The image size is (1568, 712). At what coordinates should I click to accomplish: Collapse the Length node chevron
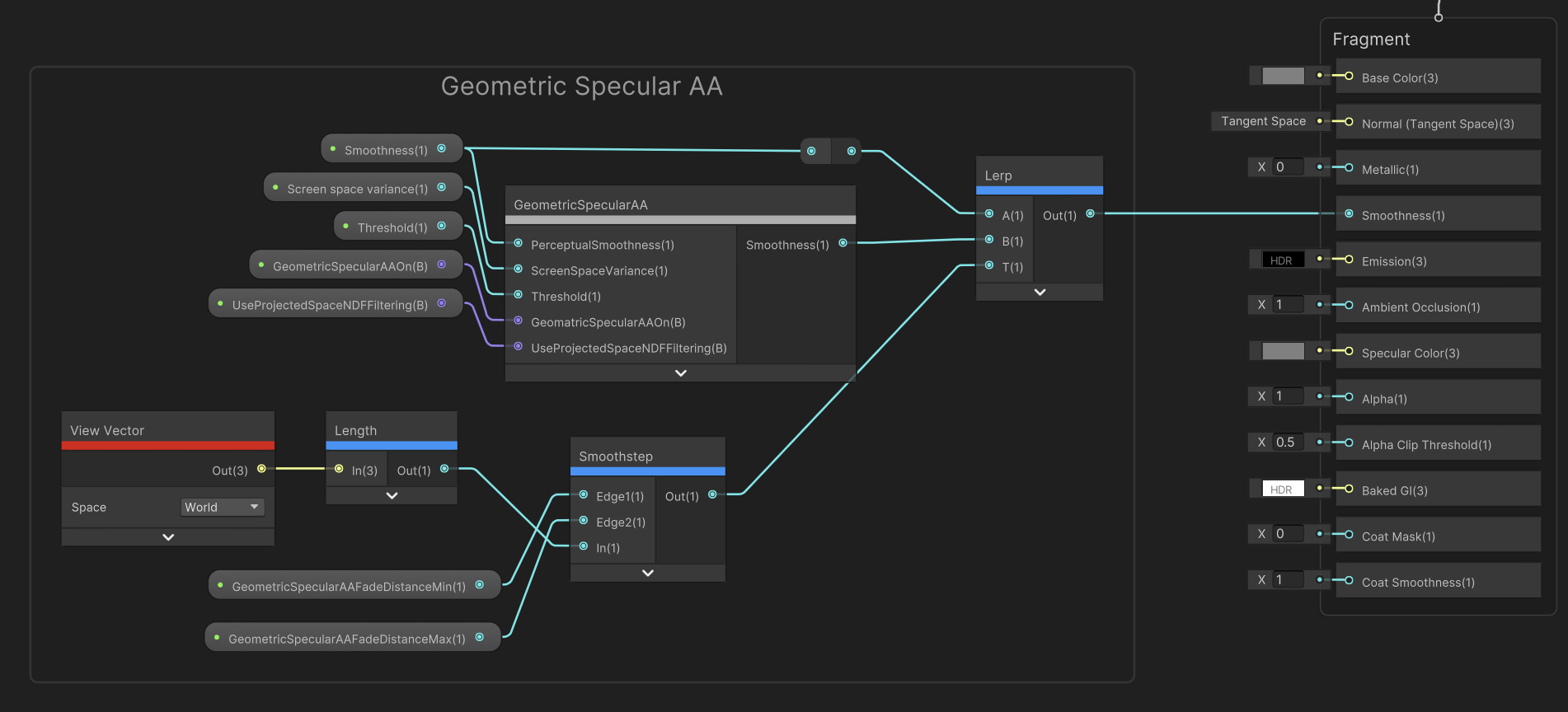[392, 495]
